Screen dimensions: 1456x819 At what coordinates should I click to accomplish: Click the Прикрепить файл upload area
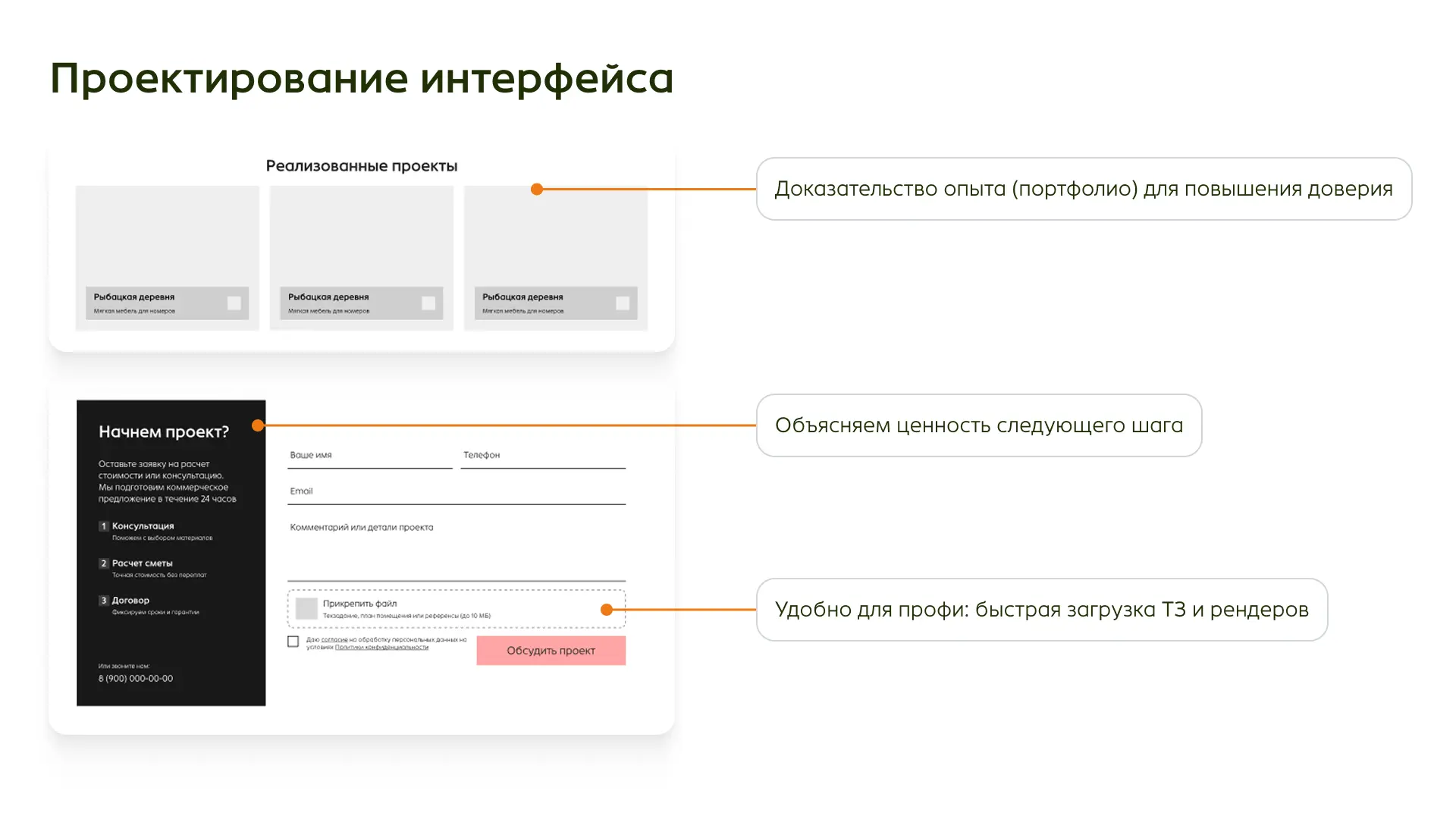(x=457, y=609)
